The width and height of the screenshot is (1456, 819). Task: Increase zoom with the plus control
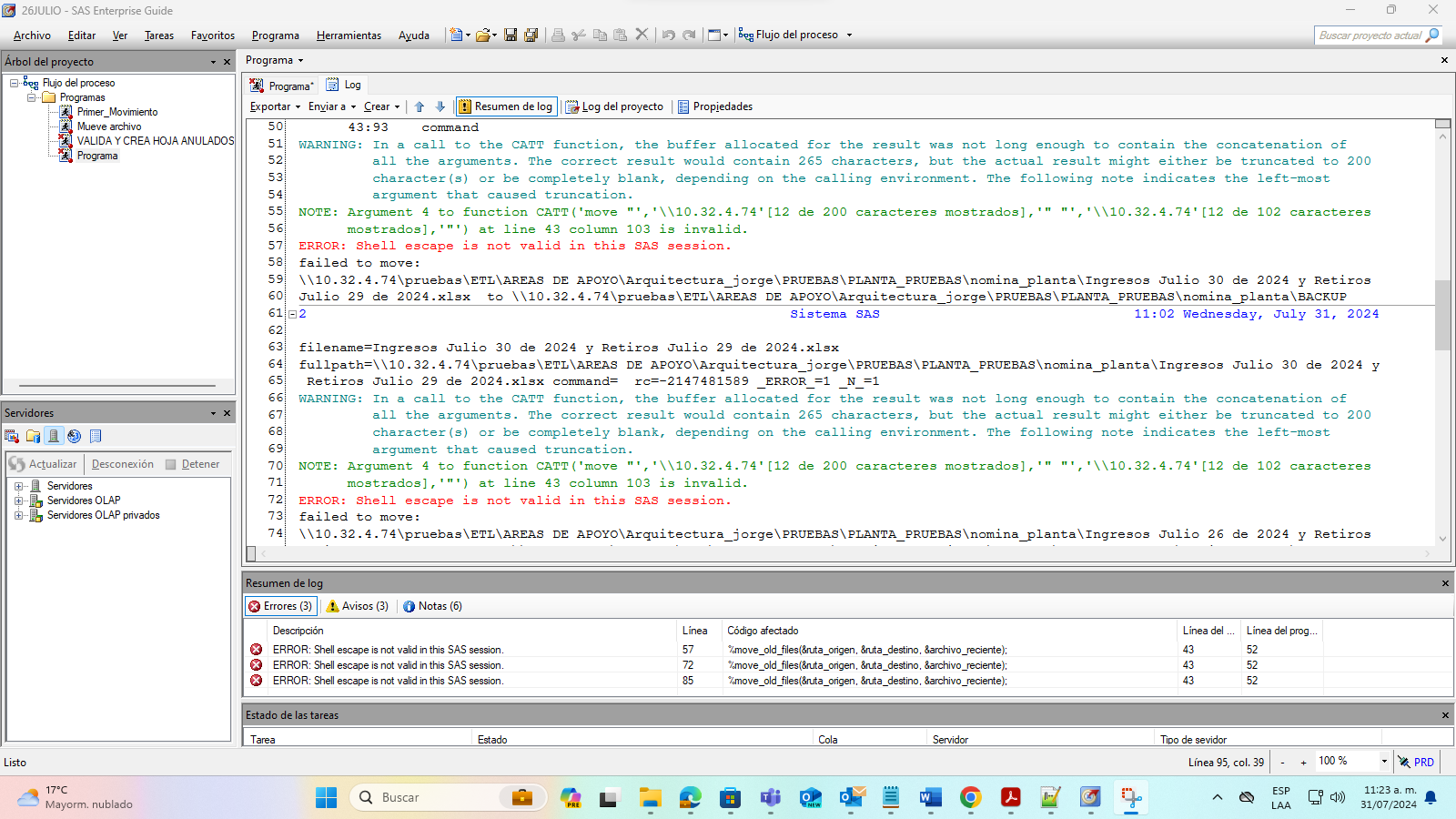click(x=1305, y=761)
